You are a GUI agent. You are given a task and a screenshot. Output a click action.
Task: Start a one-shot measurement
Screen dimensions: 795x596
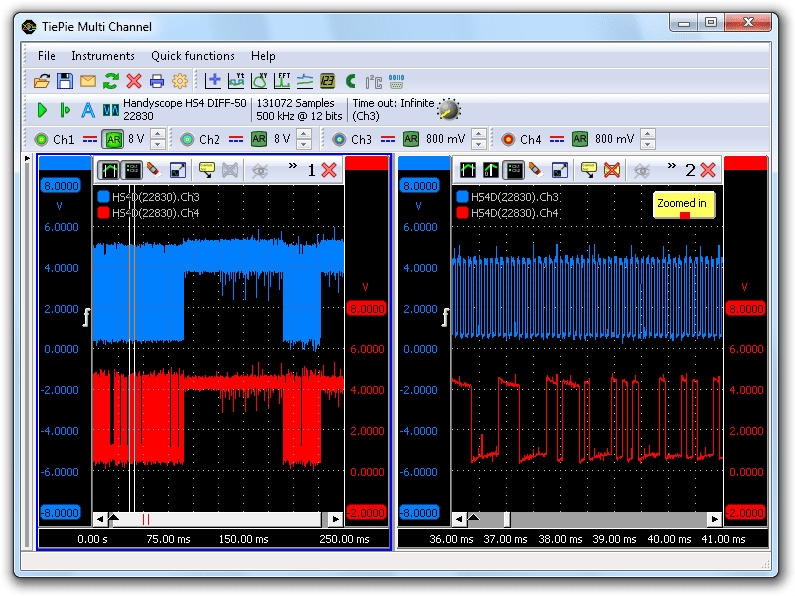(x=64, y=109)
